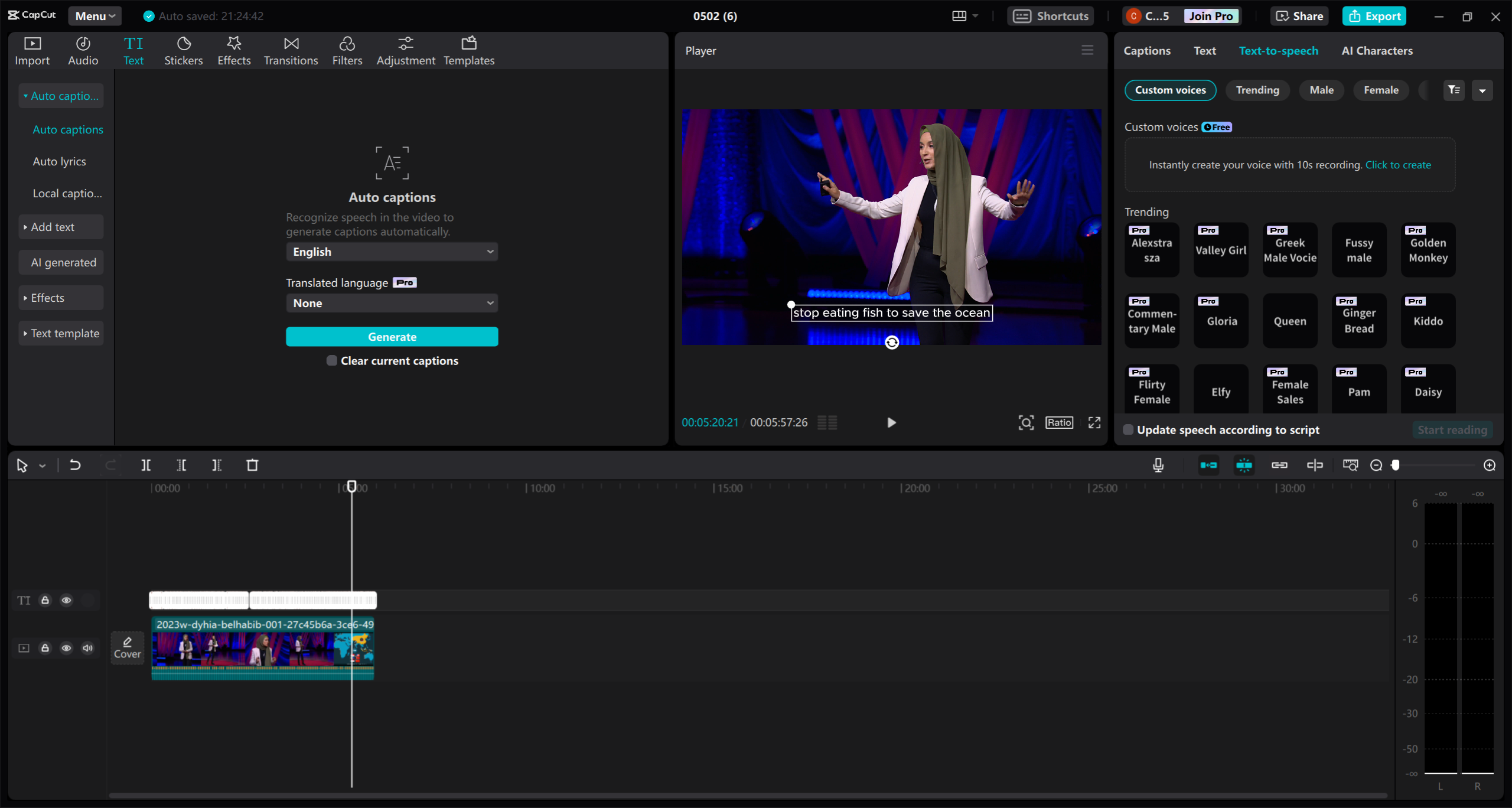The image size is (1512, 808).
Task: Open the Menu in the title bar
Action: pyautogui.click(x=94, y=16)
